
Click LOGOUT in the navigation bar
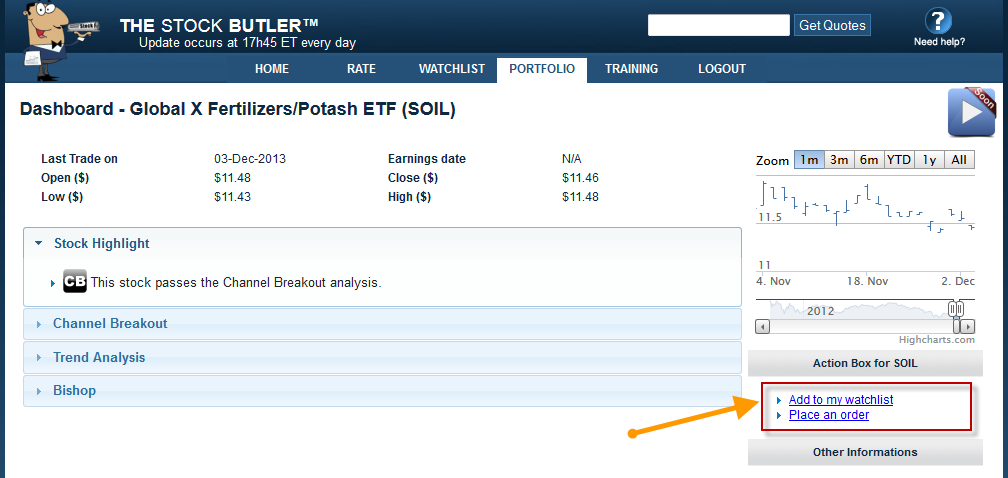722,69
